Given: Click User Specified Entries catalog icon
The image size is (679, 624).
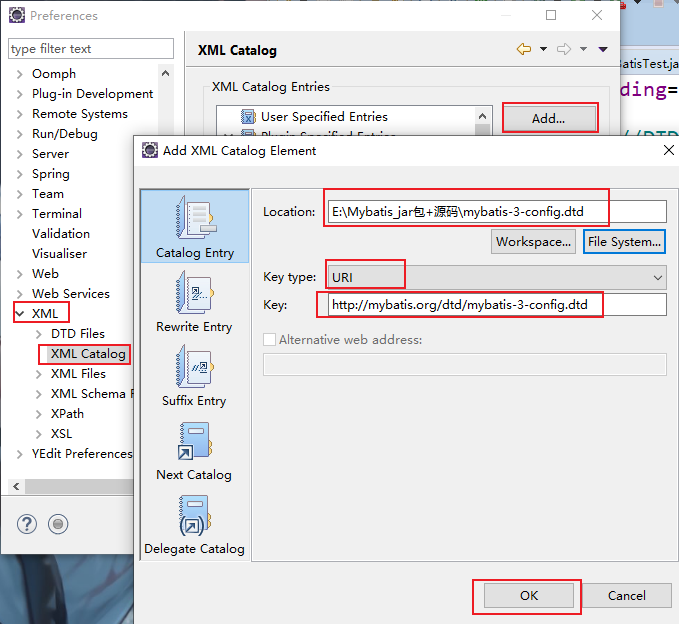Looking at the screenshot, I should pos(248,116).
